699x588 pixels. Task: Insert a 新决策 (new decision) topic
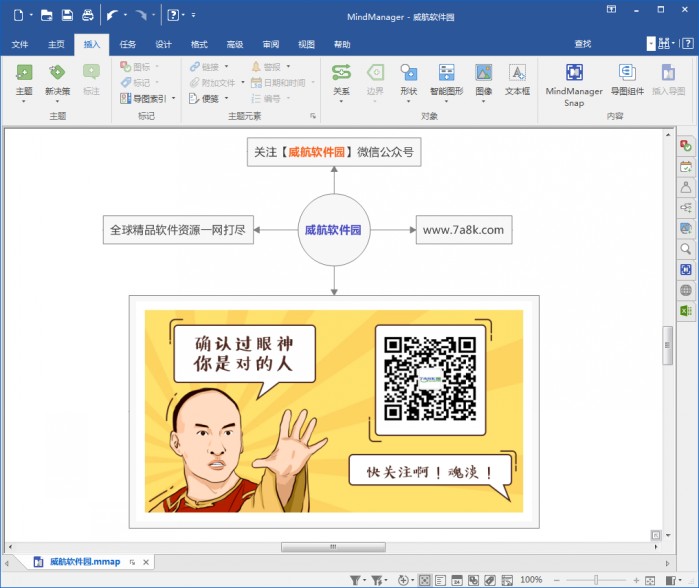coord(57,81)
